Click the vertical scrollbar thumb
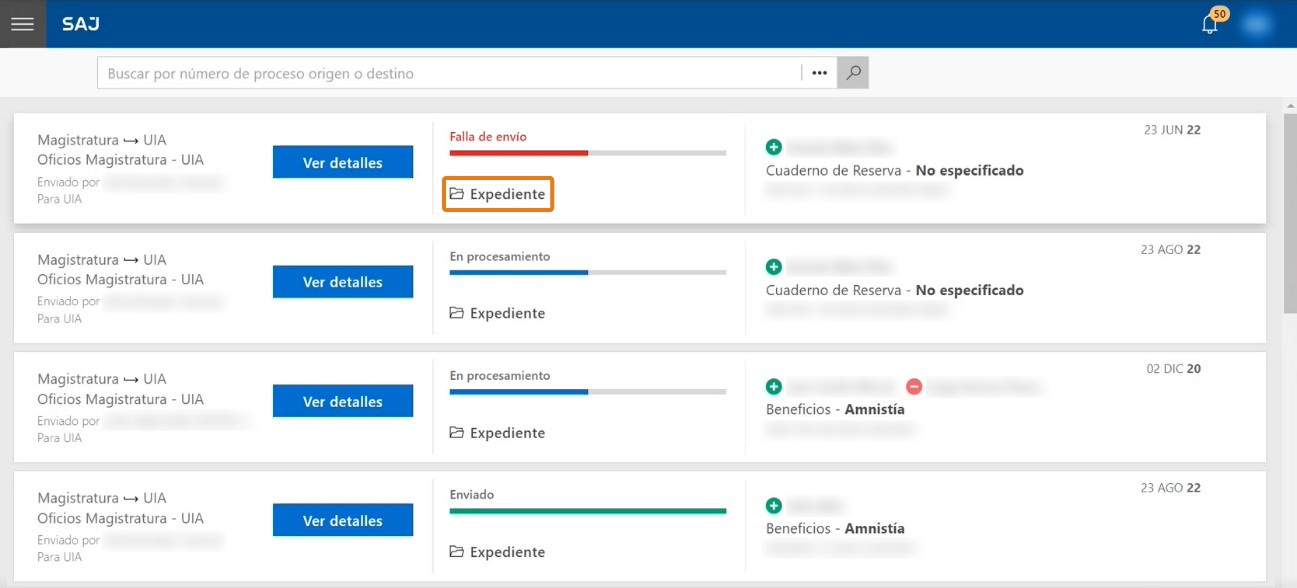1297x588 pixels. tap(1290, 214)
